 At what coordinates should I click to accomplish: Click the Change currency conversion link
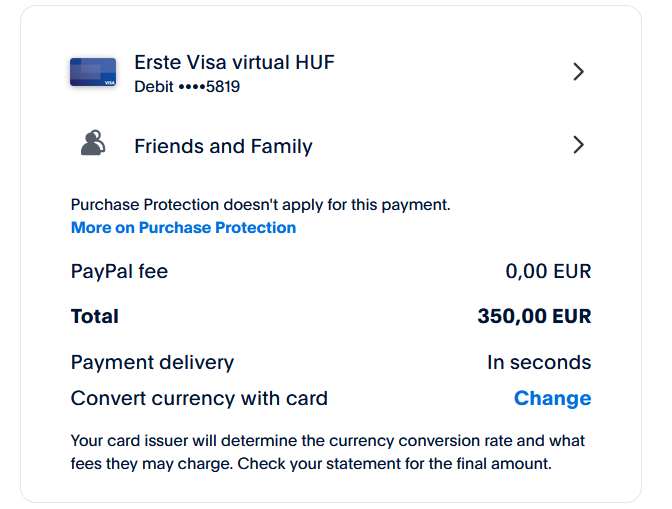pos(552,398)
